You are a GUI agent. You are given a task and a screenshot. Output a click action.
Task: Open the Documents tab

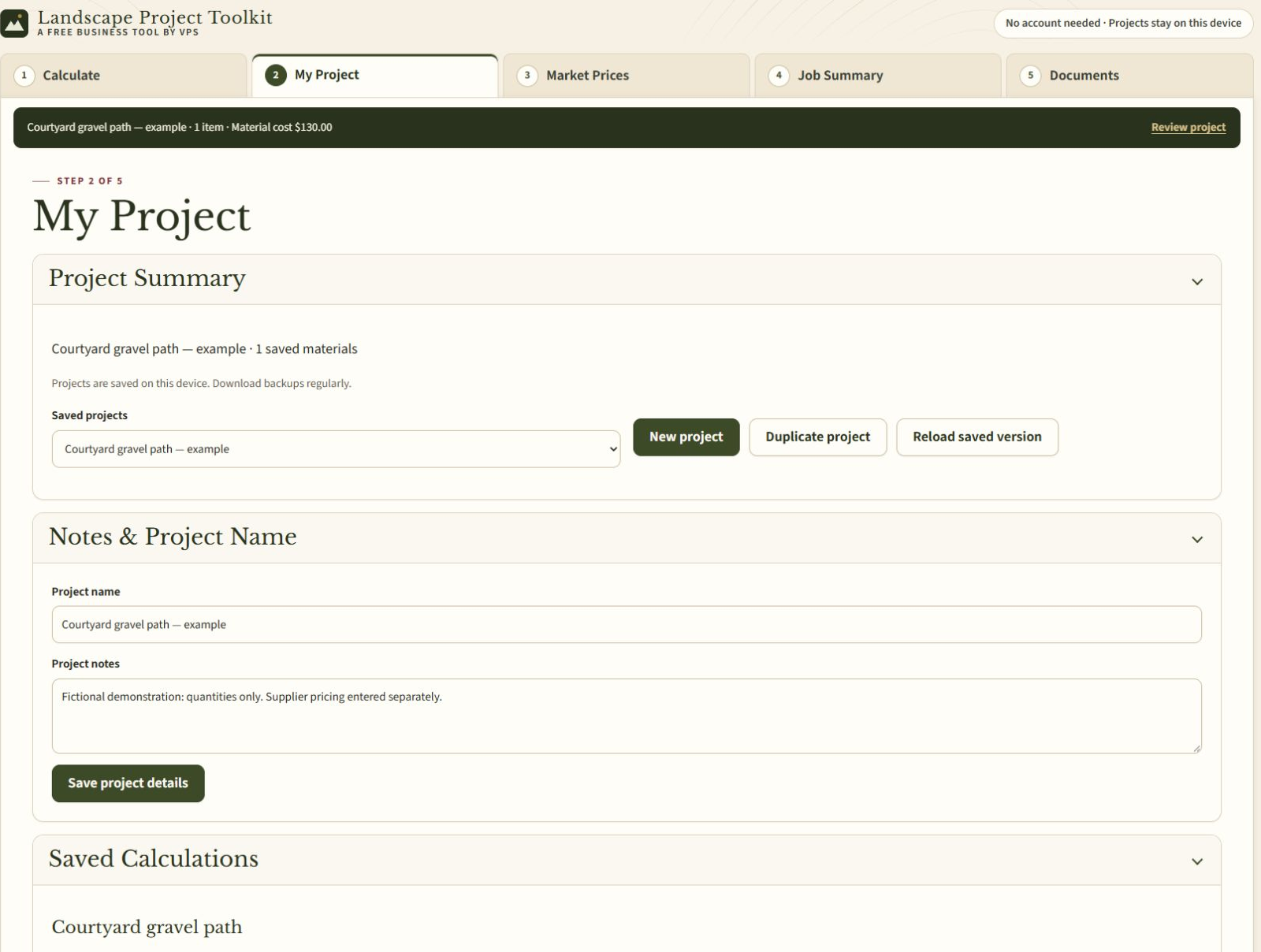pyautogui.click(x=1129, y=76)
